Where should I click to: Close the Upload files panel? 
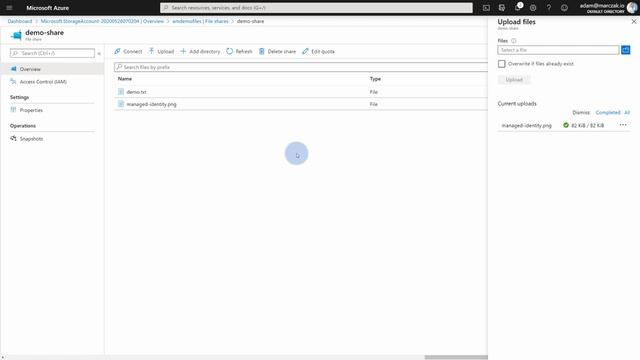(634, 22)
